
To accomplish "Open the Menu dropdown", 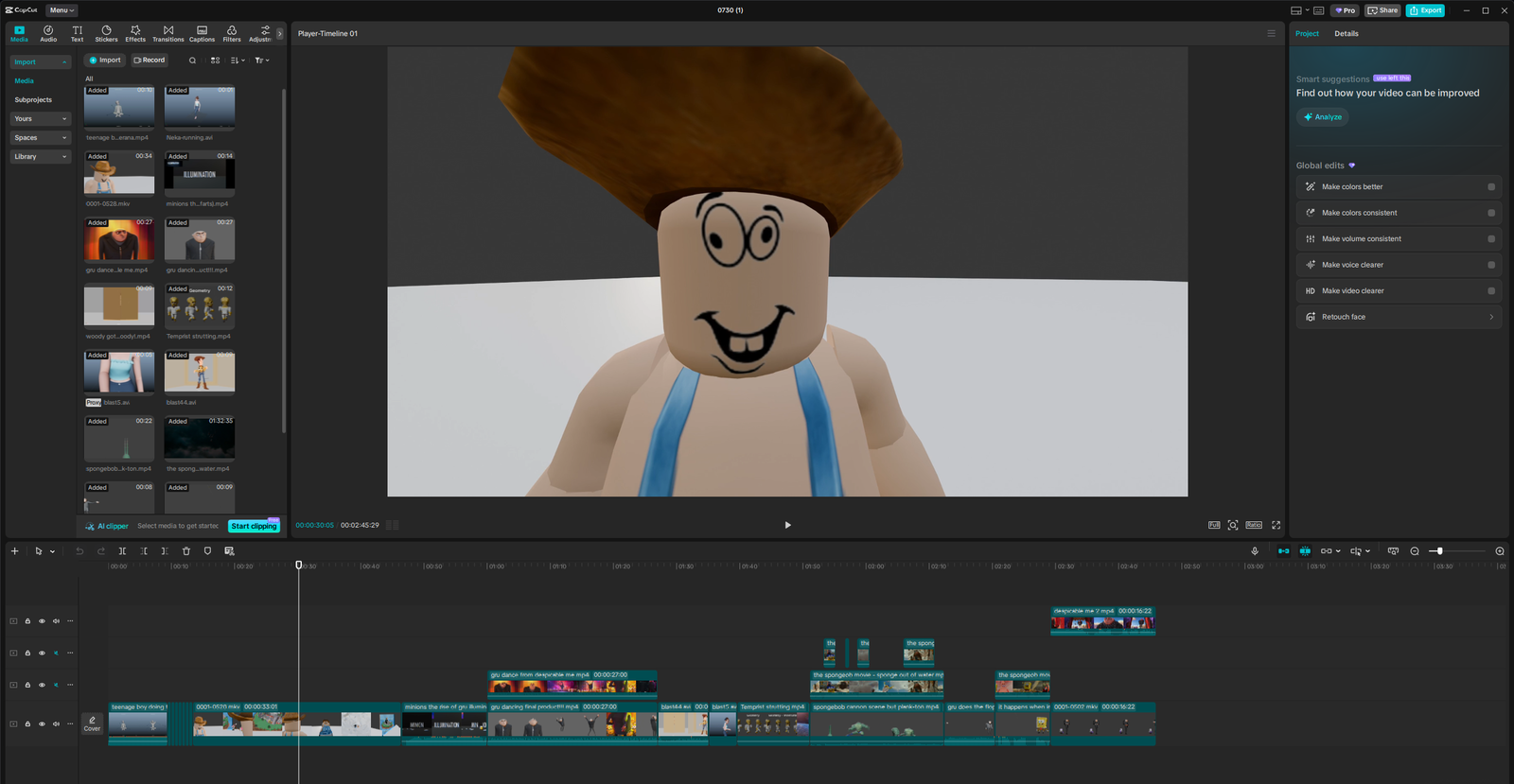I will coord(62,10).
